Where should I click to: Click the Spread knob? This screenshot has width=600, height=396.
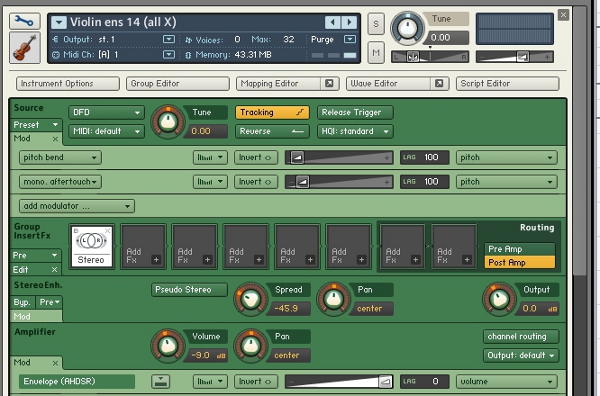pos(250,299)
